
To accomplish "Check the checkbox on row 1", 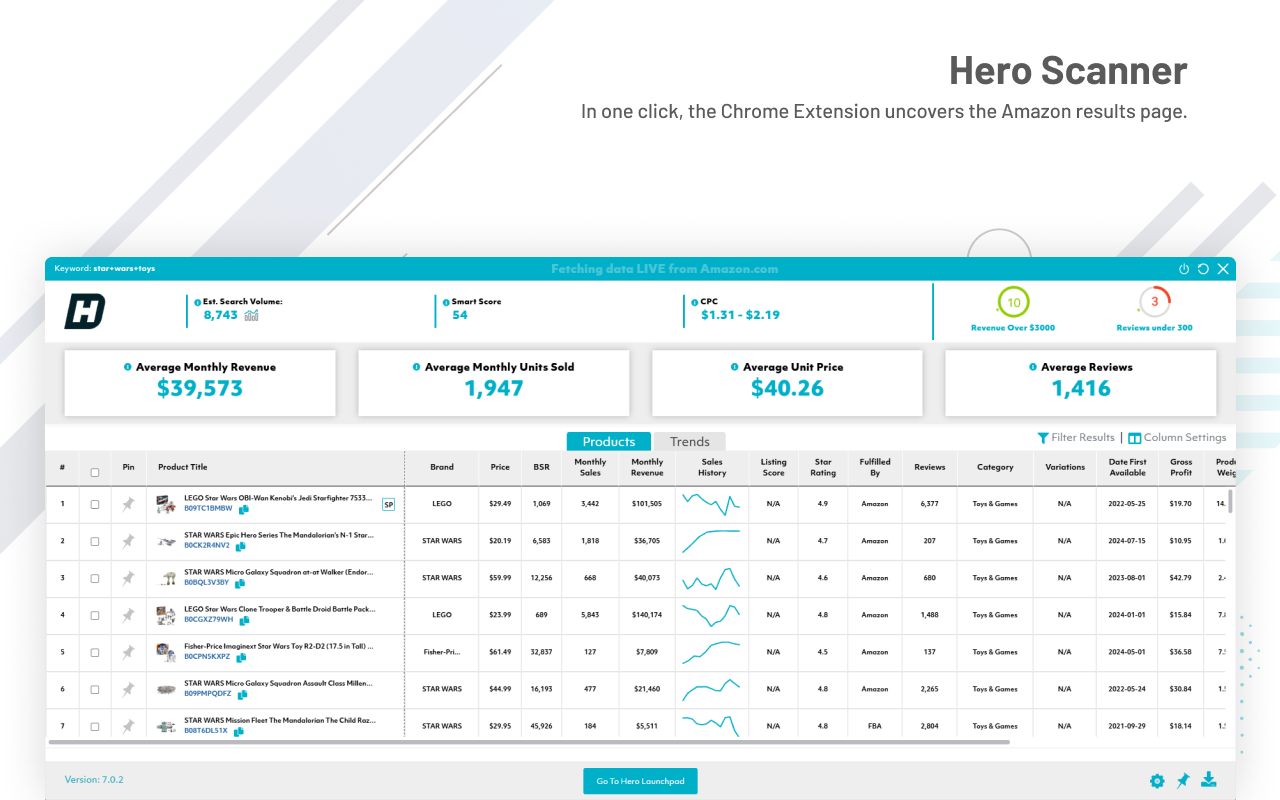I will 95,504.
